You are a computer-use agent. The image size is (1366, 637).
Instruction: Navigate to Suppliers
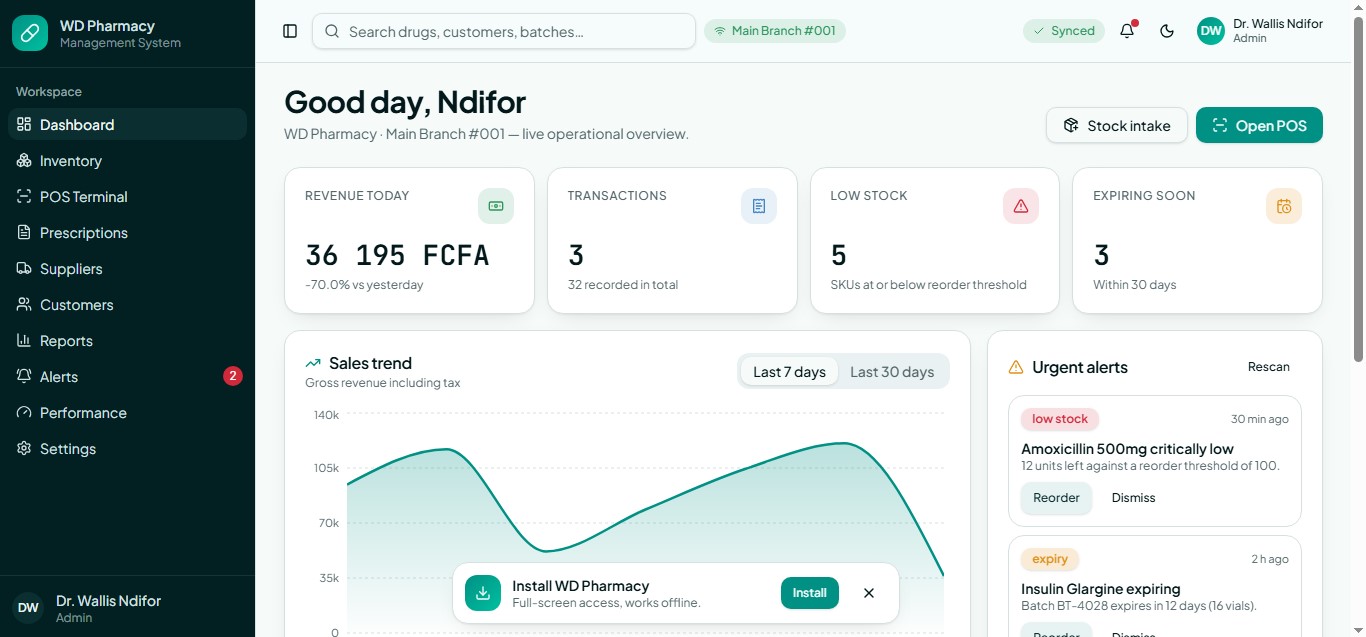(127, 269)
